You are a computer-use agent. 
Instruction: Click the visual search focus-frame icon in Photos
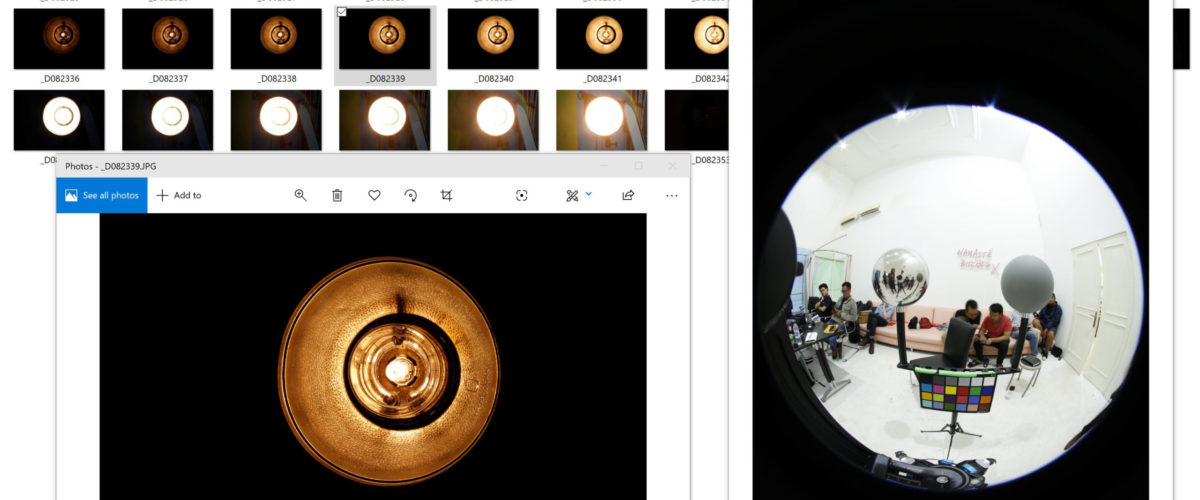tap(521, 195)
